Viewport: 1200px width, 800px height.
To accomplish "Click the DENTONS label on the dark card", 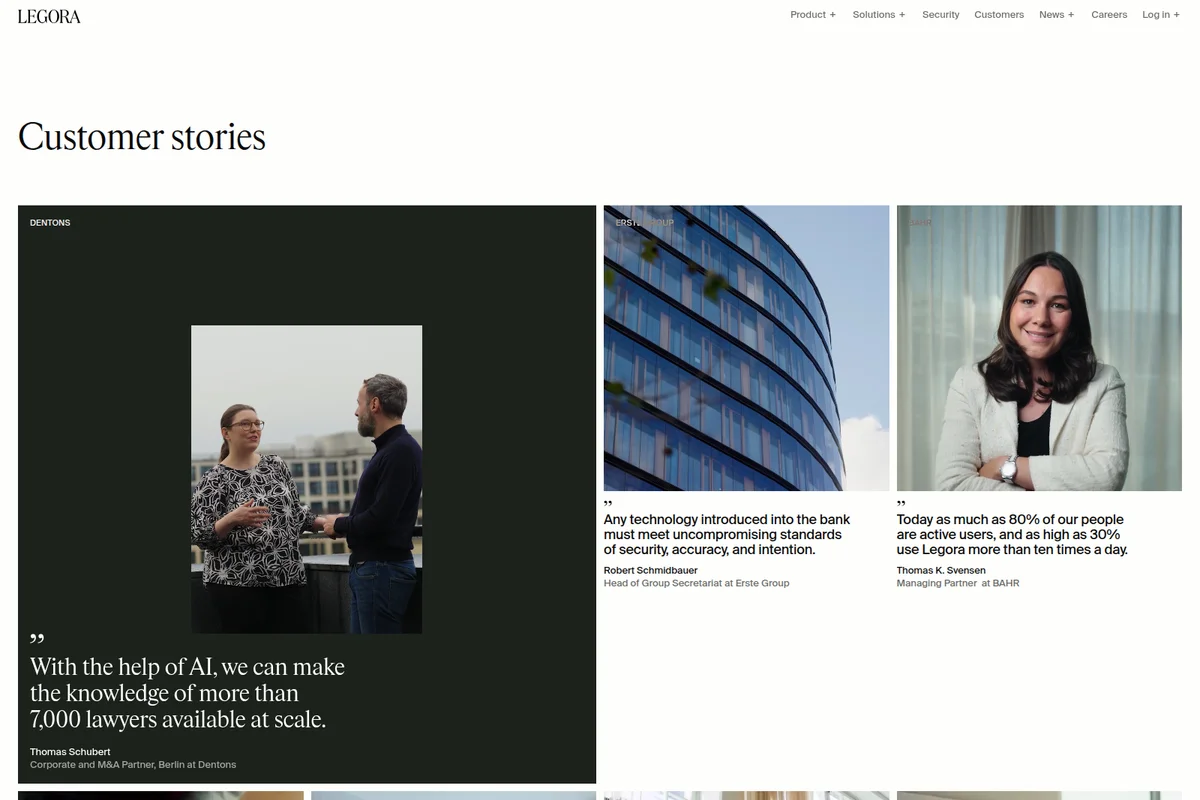I will pos(50,222).
